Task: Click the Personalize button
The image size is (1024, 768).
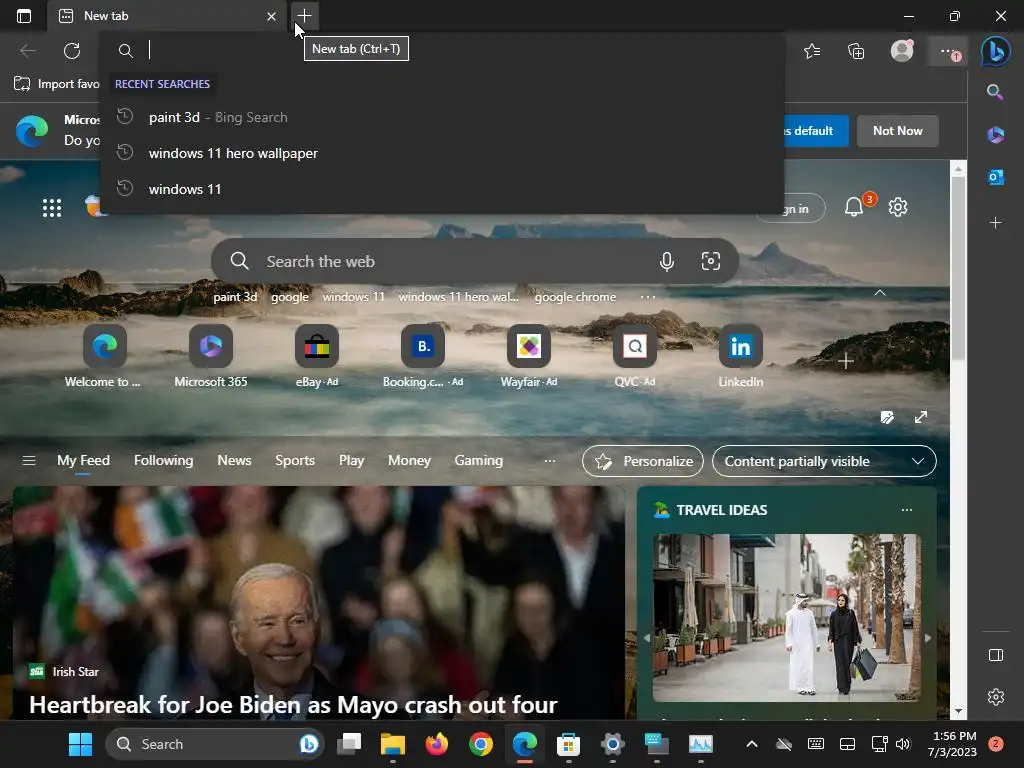Action: 643,461
